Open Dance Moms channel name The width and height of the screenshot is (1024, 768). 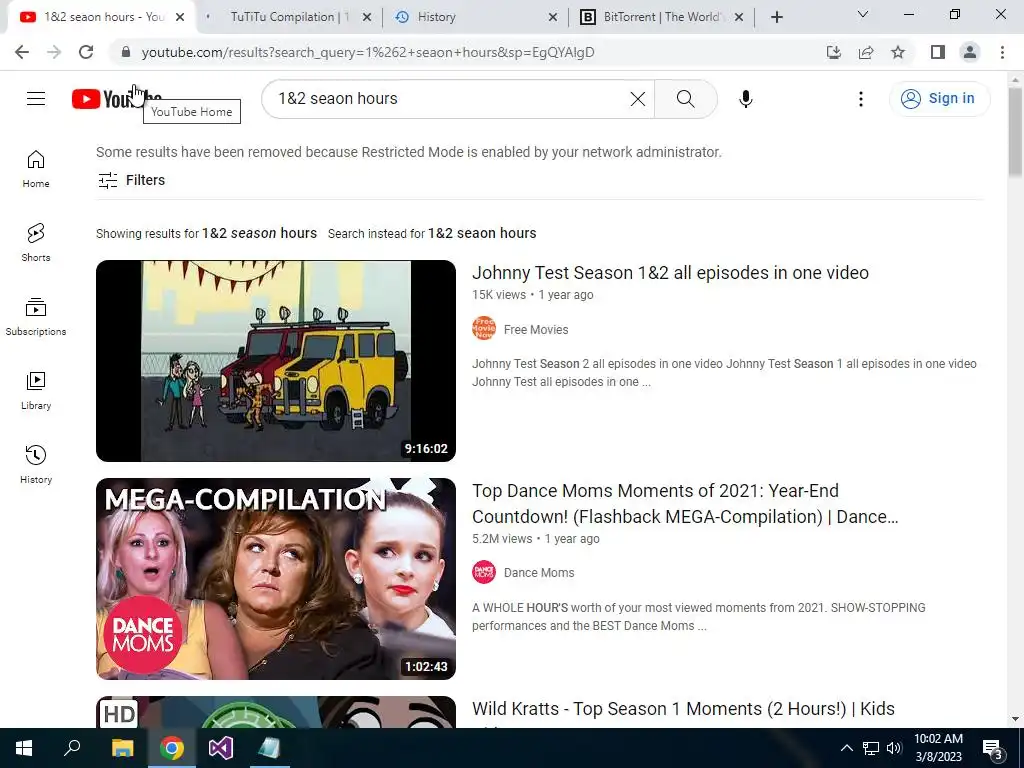[x=539, y=573]
